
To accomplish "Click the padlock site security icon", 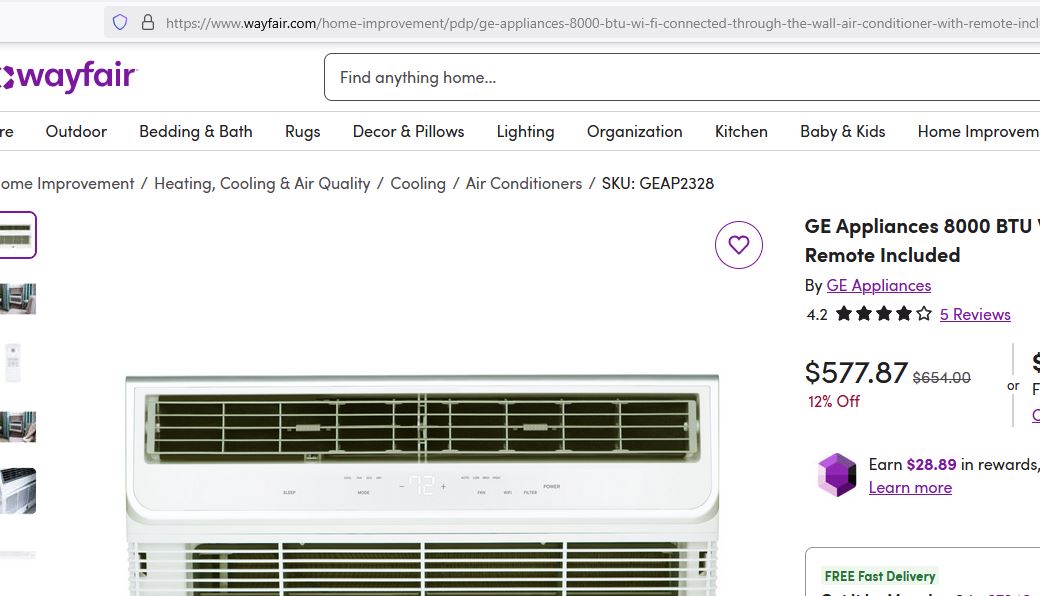I will [x=148, y=23].
